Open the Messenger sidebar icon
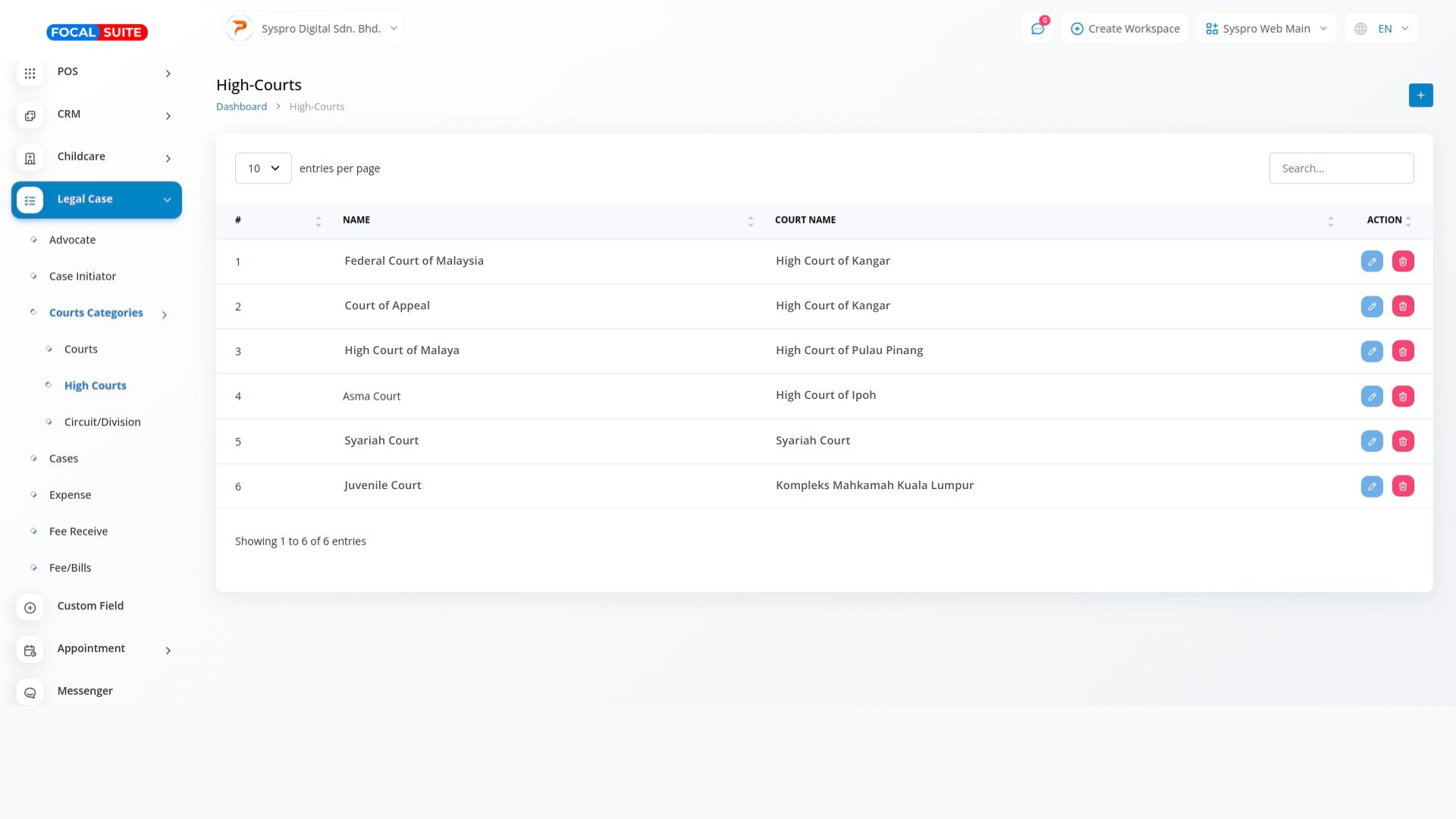 pyautogui.click(x=30, y=692)
